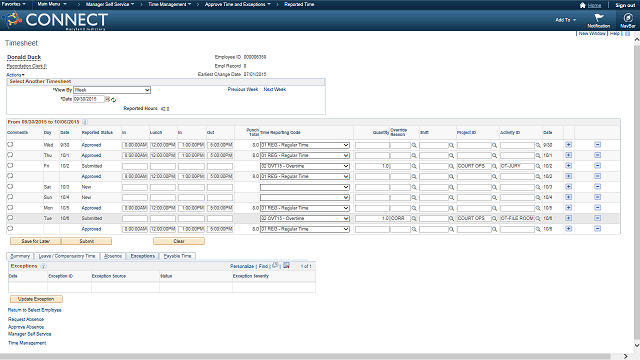
Task: Open the NavBar compass icon
Action: [628, 20]
